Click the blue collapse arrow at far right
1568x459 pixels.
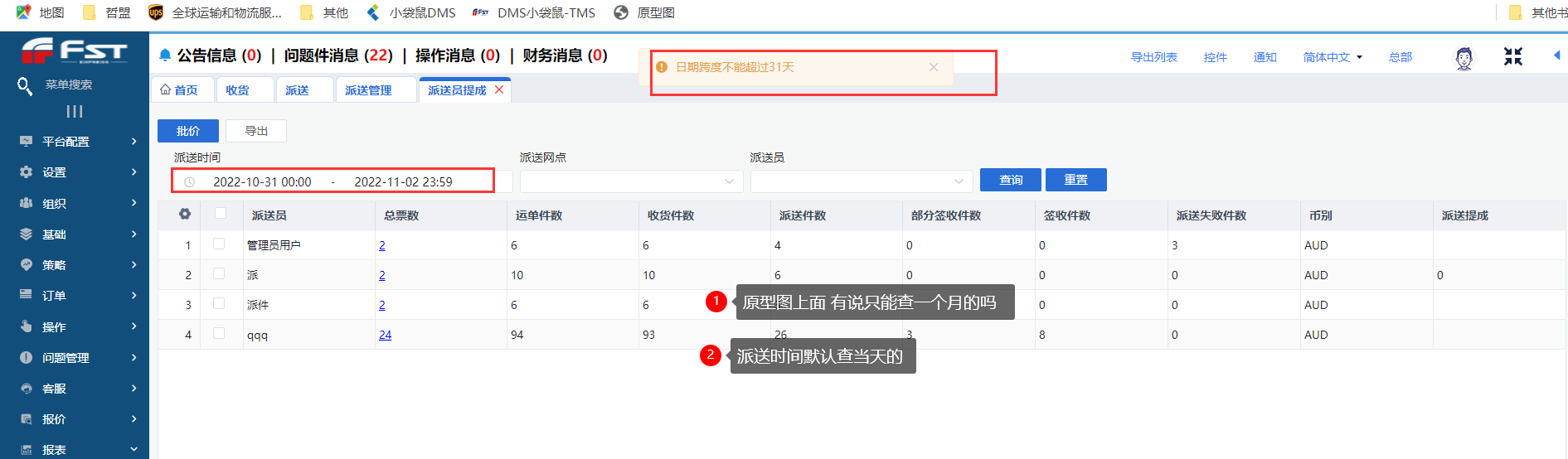[1556, 56]
